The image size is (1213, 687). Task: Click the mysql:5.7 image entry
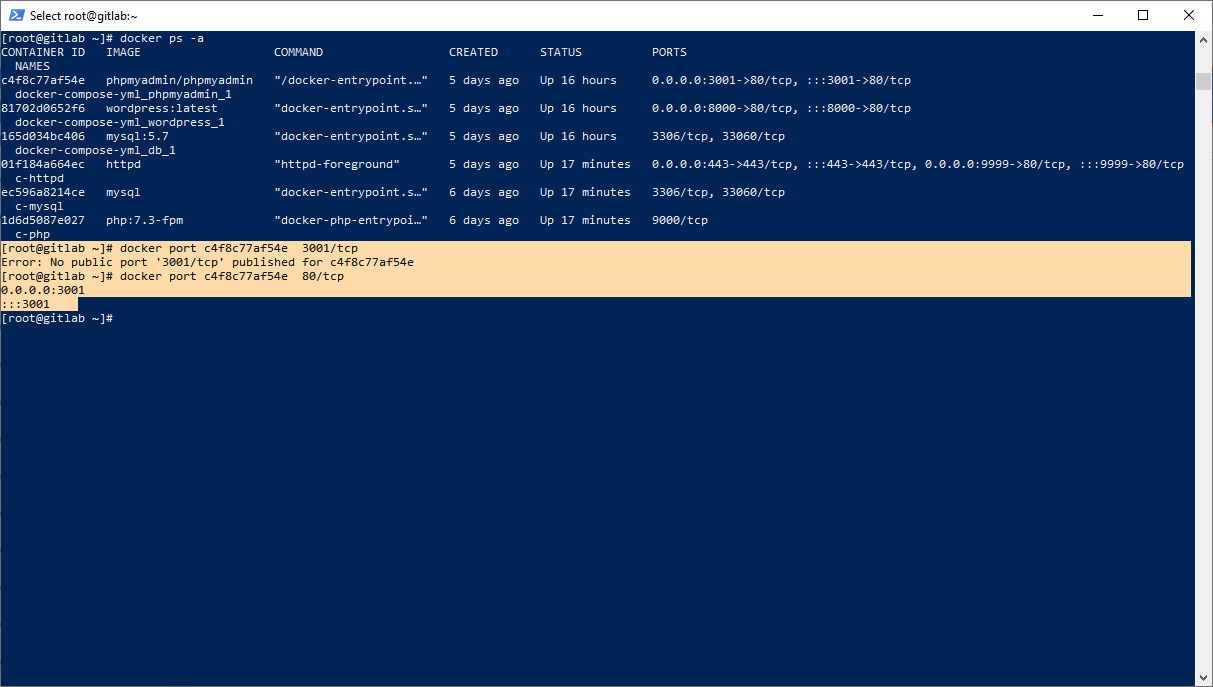pyautogui.click(x=137, y=136)
